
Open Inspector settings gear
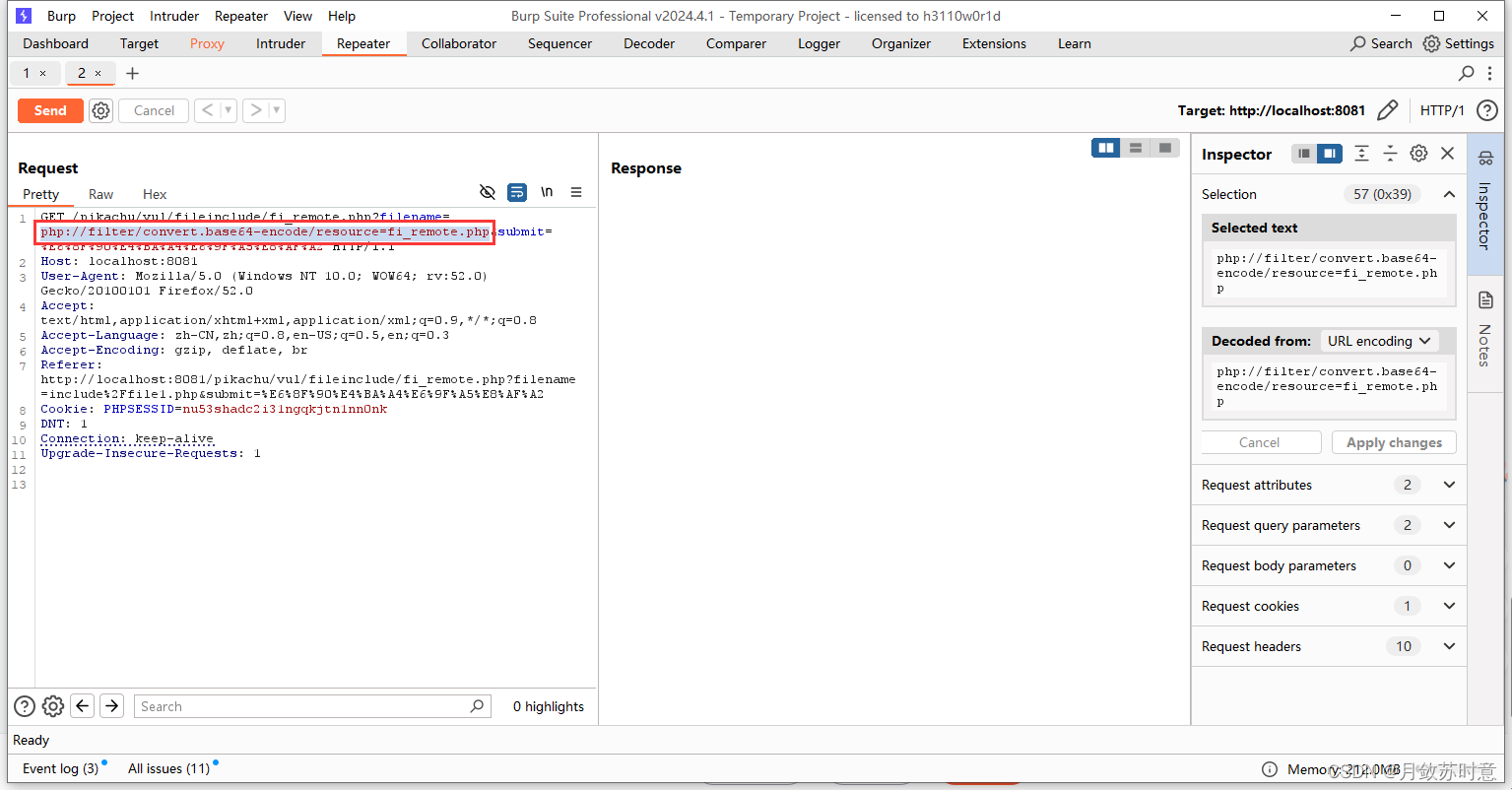point(1418,154)
